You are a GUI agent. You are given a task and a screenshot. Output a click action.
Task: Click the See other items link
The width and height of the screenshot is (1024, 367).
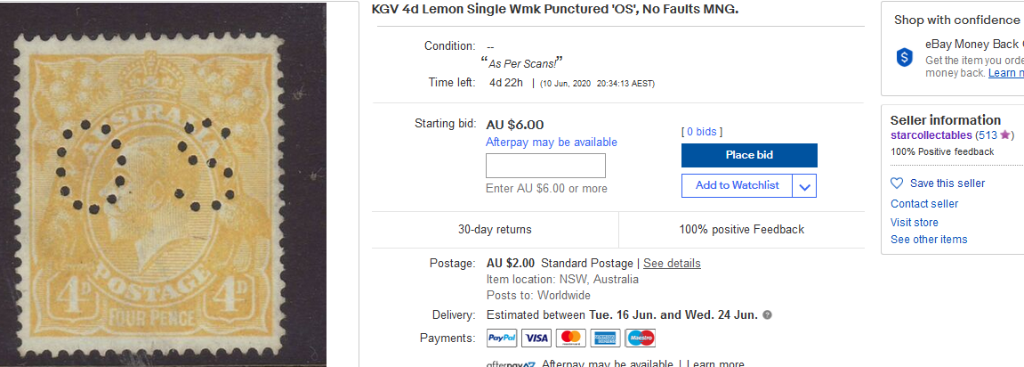(x=929, y=239)
